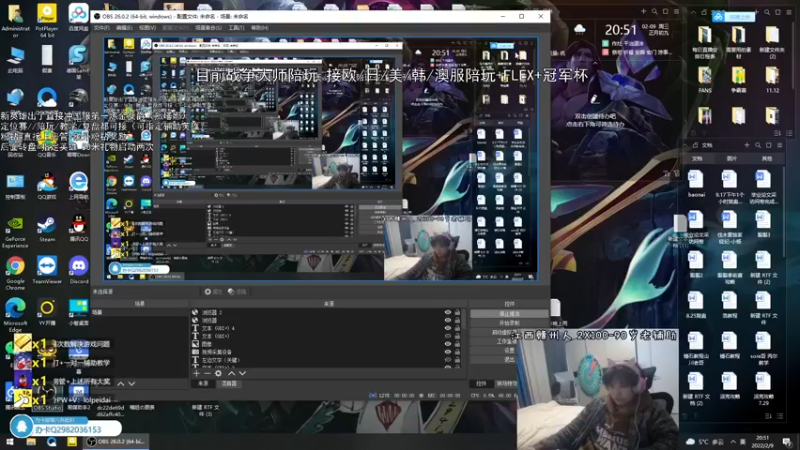Open FANS folder in desktop organizer

(x=705, y=80)
